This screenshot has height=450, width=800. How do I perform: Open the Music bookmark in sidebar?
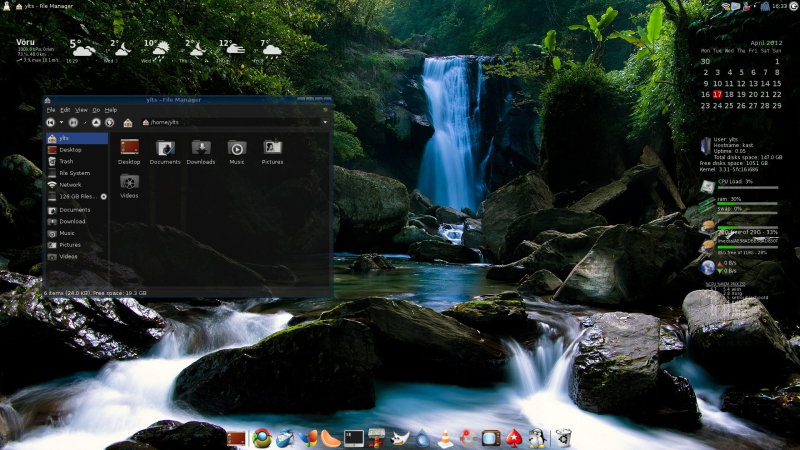click(77, 233)
